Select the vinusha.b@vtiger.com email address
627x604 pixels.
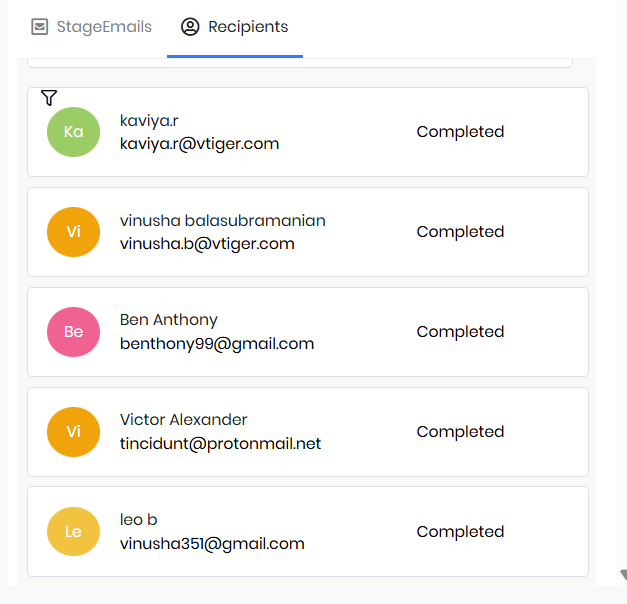[x=207, y=244]
